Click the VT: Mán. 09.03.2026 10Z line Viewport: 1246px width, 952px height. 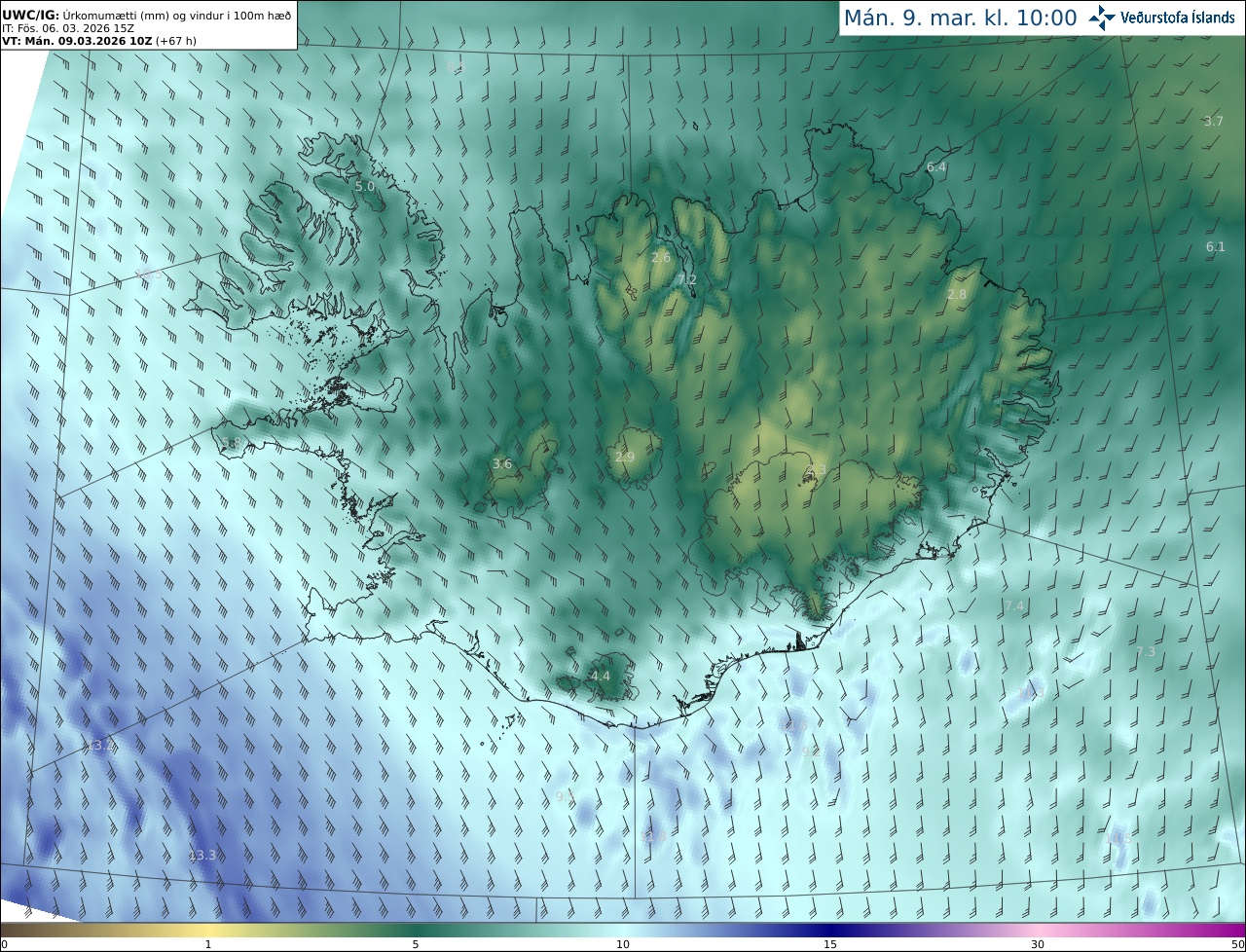[99, 41]
